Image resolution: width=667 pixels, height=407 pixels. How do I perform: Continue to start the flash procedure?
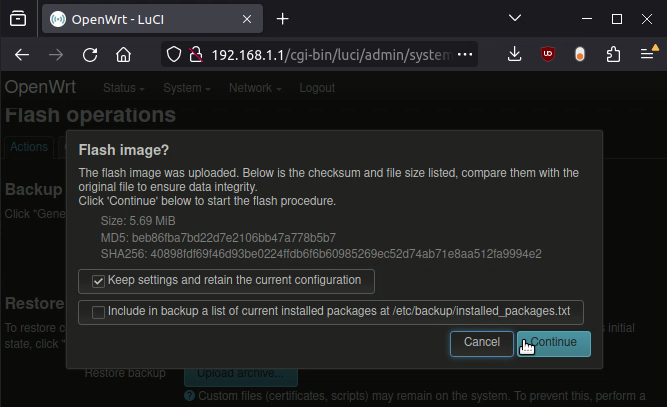(553, 344)
